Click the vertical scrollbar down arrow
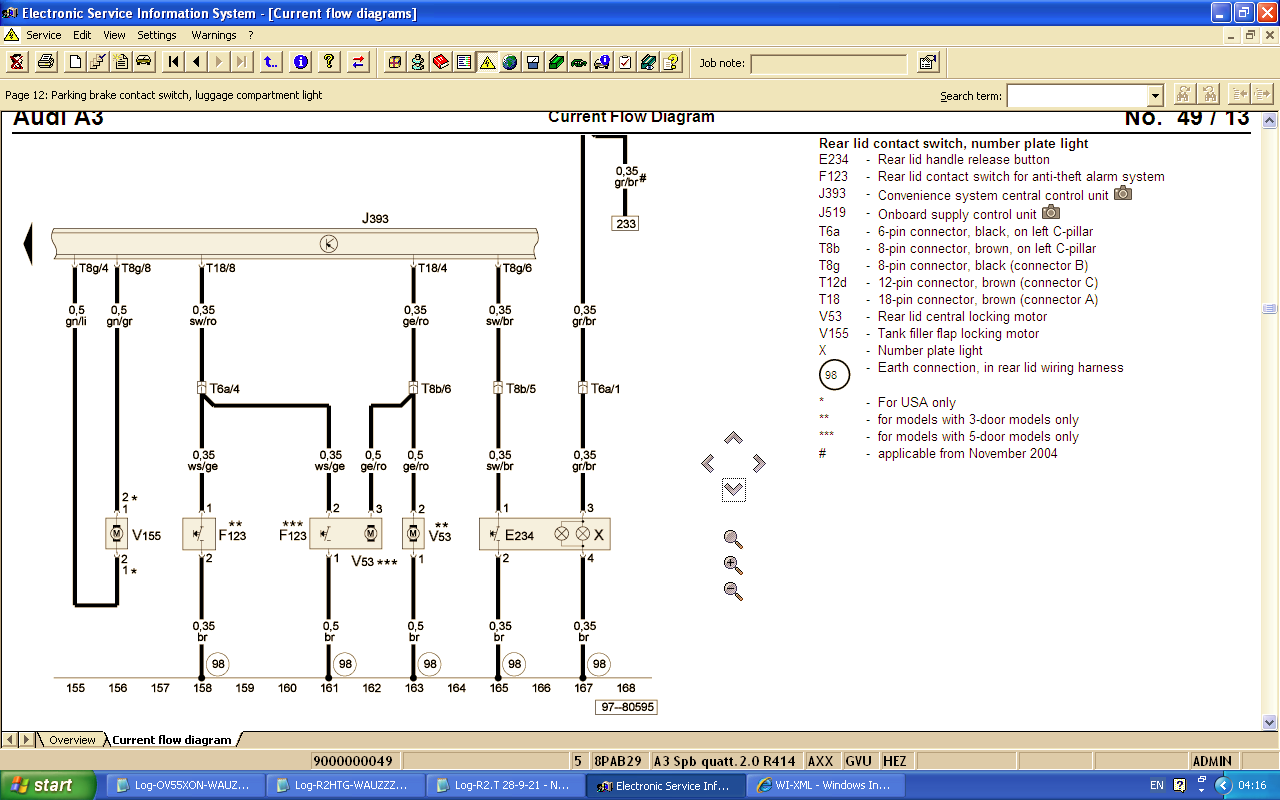 click(1270, 722)
